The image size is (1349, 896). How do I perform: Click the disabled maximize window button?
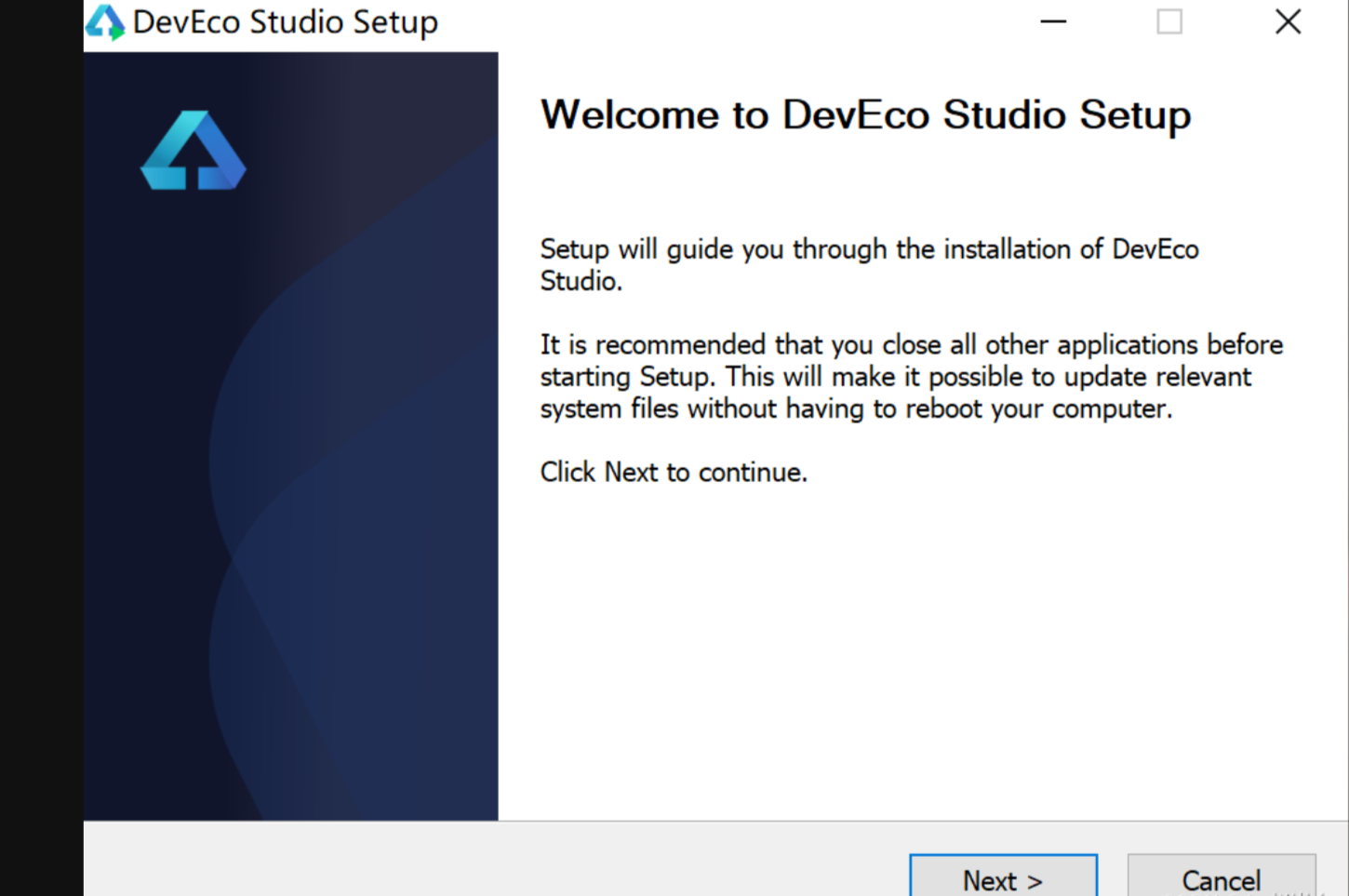pos(1169,21)
